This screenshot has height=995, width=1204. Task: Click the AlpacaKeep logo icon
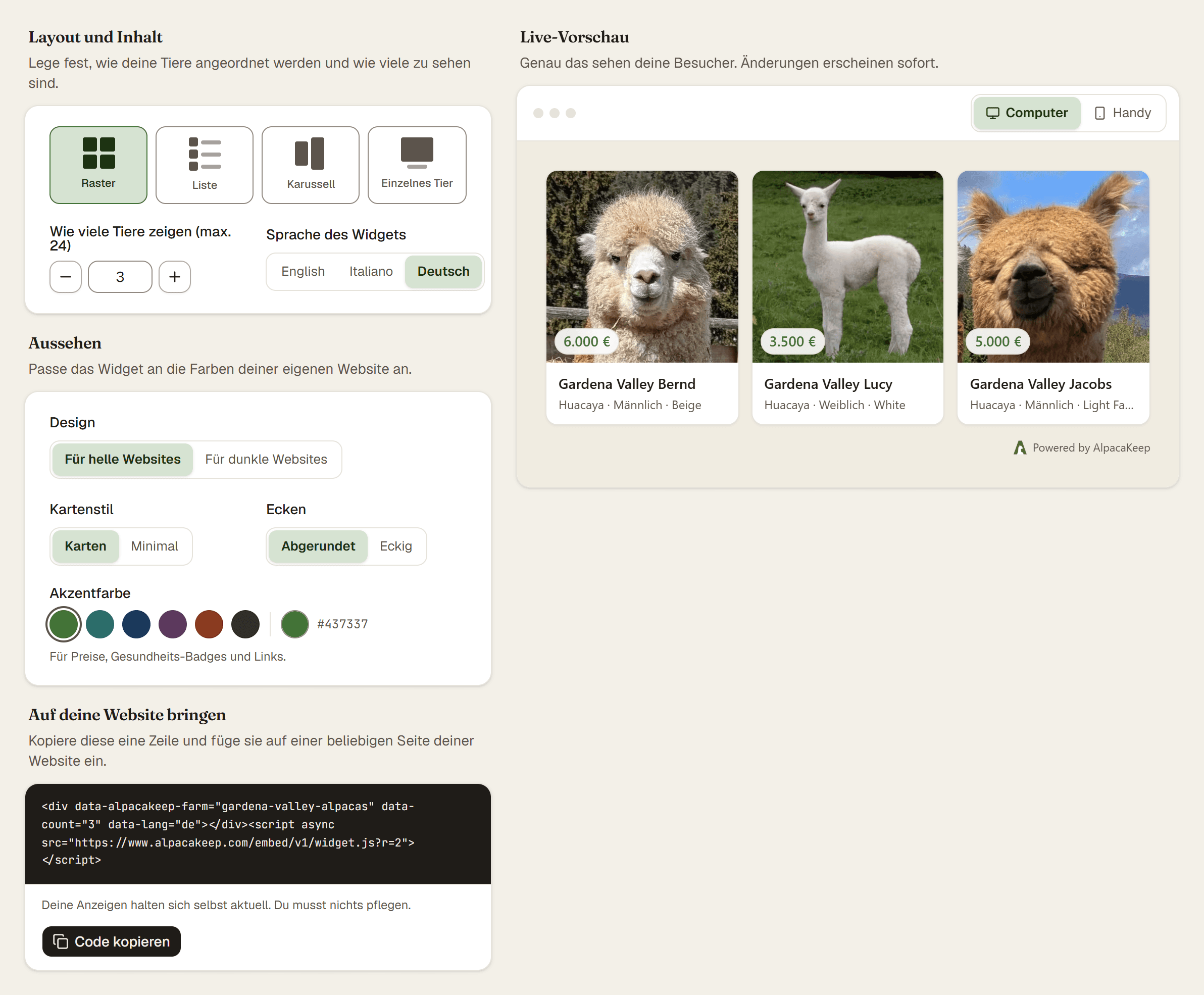1020,447
